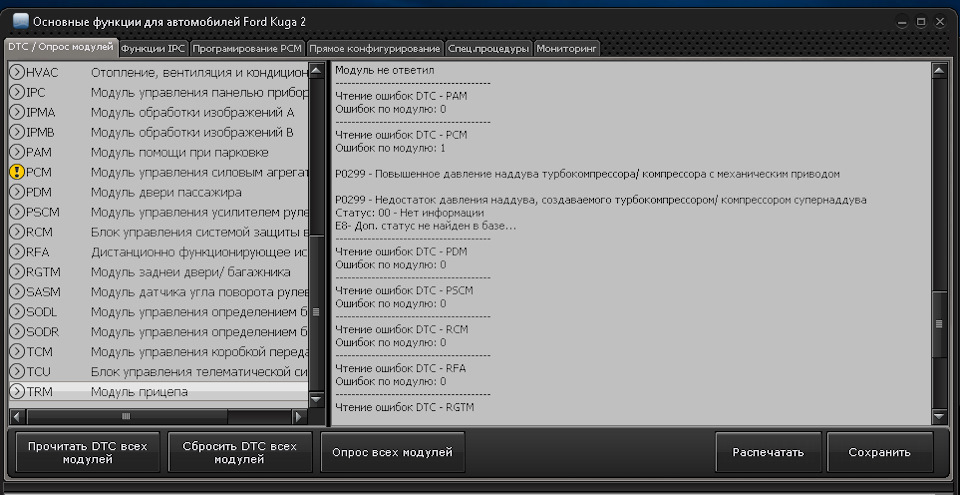This screenshot has width=960, height=495.
Task: Click module list scroll-up arrow
Action: (x=316, y=70)
